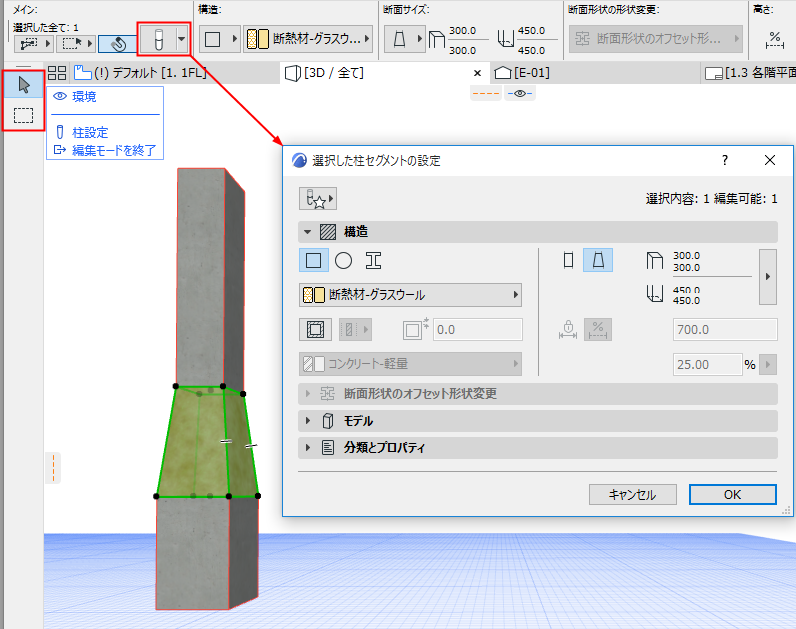Select circular cross-section in dialog

tap(344, 260)
